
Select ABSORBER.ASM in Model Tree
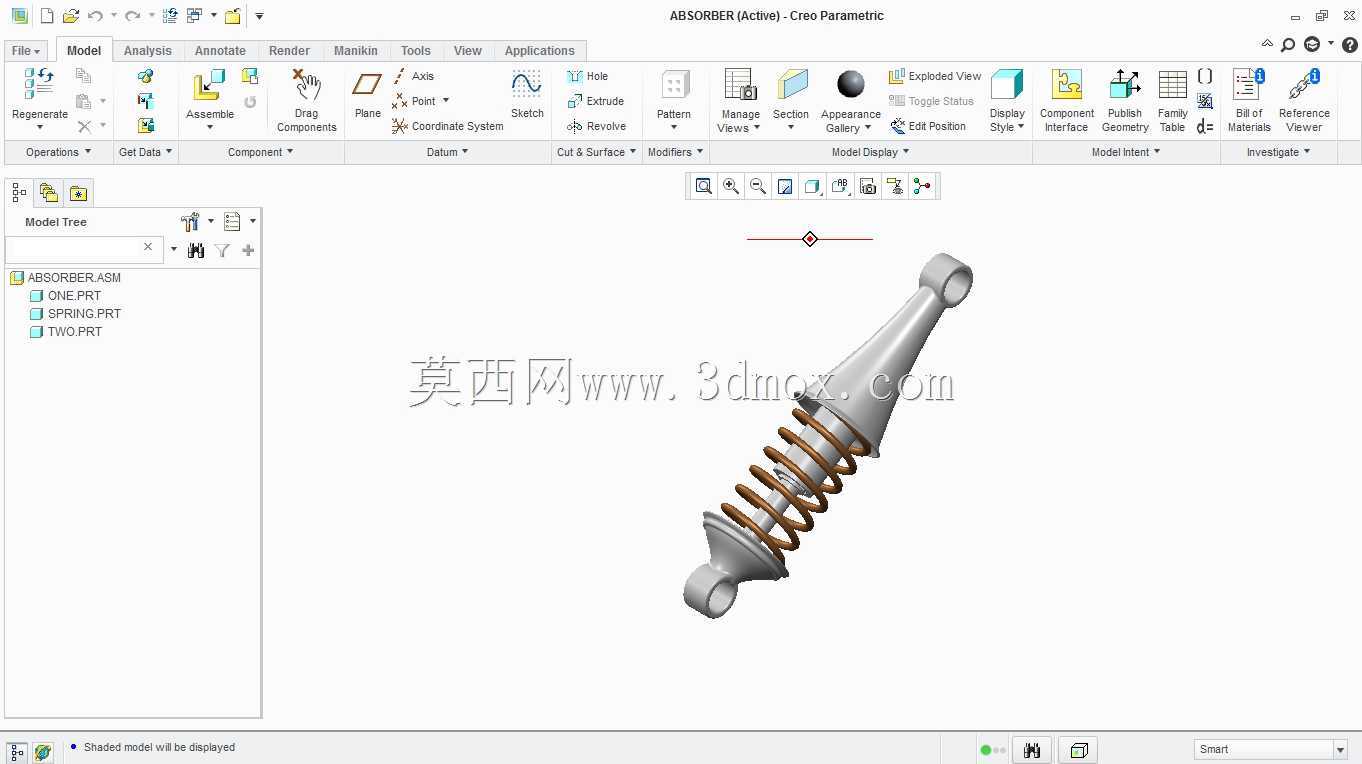click(74, 278)
